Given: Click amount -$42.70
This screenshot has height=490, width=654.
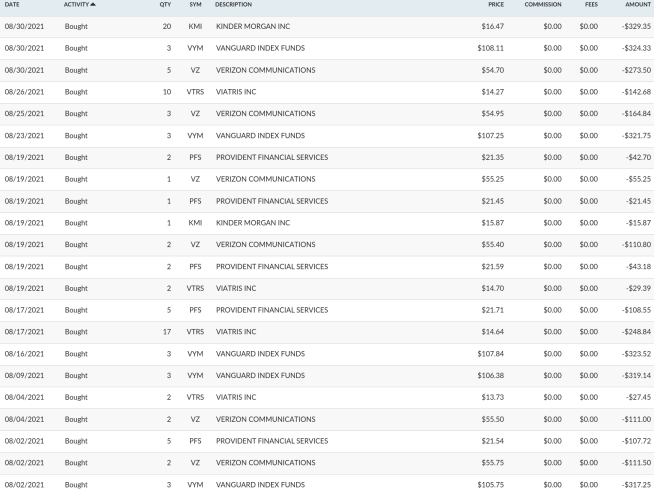Looking at the screenshot, I should pos(638,157).
